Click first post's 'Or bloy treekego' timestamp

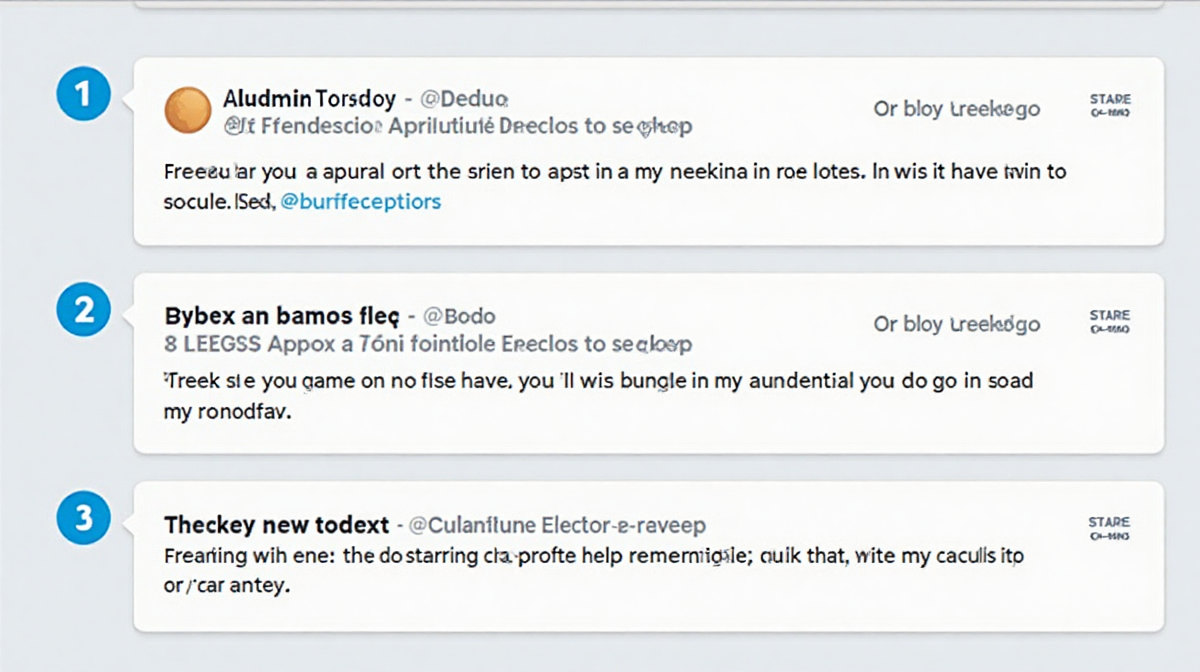click(956, 108)
